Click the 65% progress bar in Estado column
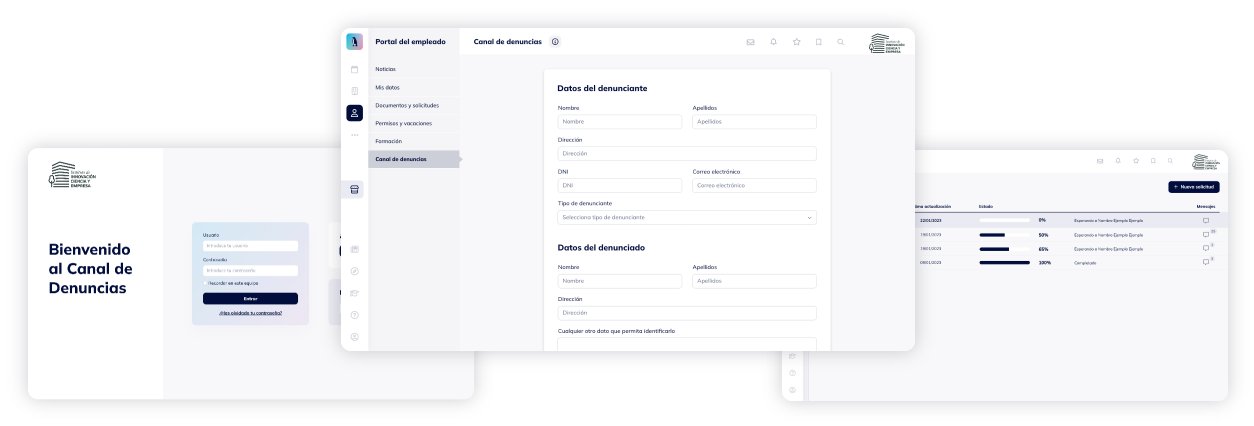This screenshot has width=1254, height=426. (1004, 248)
